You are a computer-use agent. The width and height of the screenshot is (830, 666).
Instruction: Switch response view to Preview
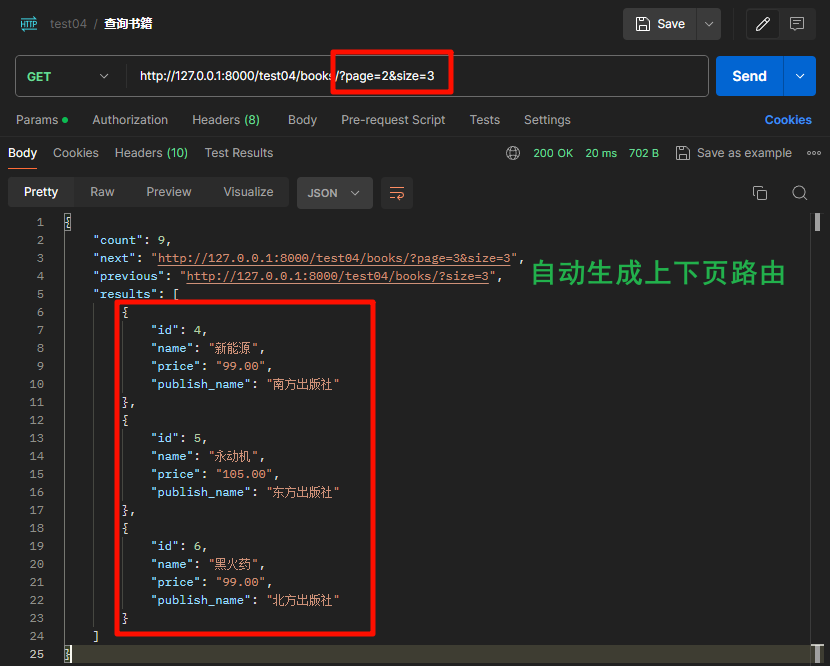coord(168,191)
